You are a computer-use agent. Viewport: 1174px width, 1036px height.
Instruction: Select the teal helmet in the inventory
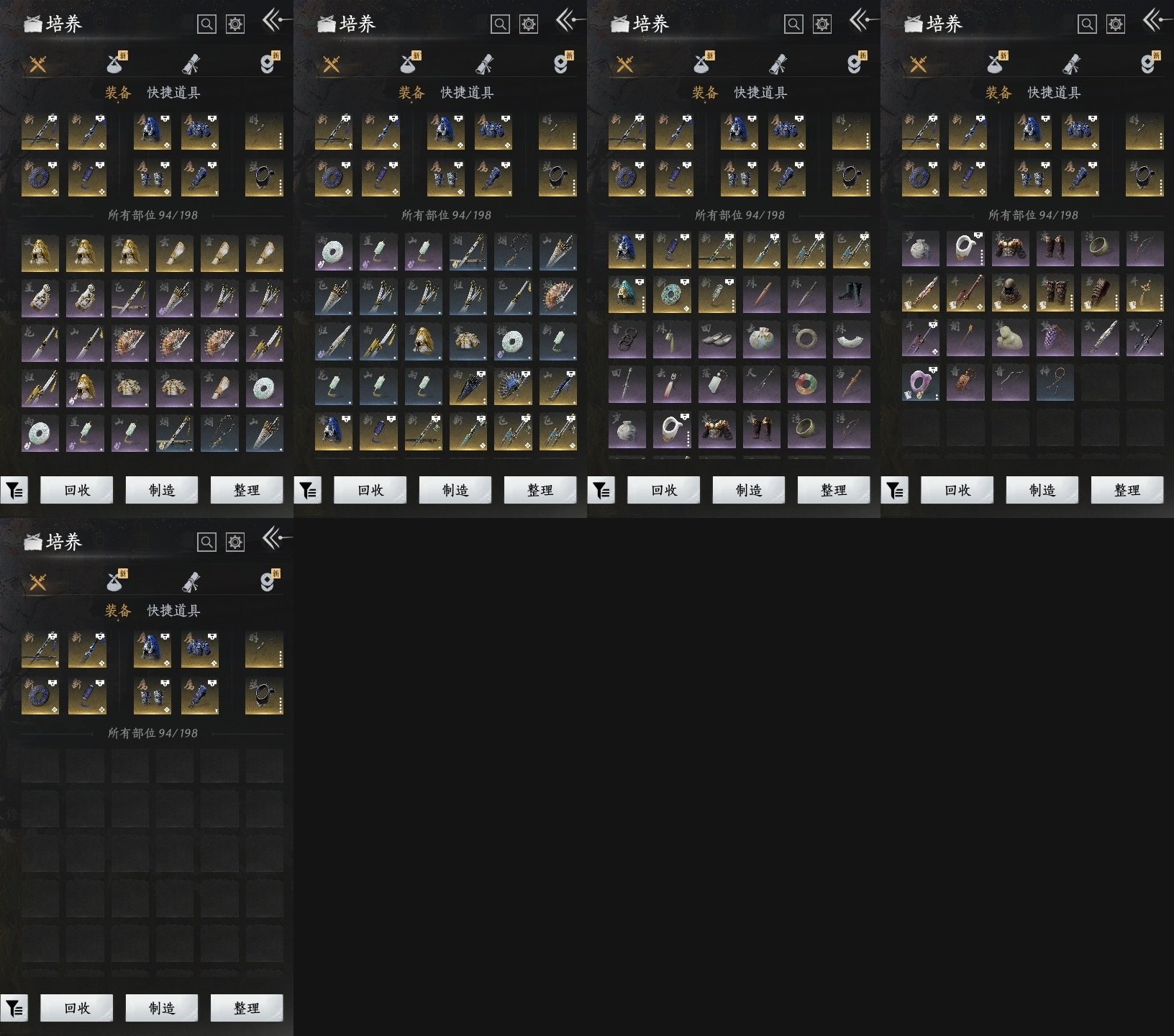point(627,294)
